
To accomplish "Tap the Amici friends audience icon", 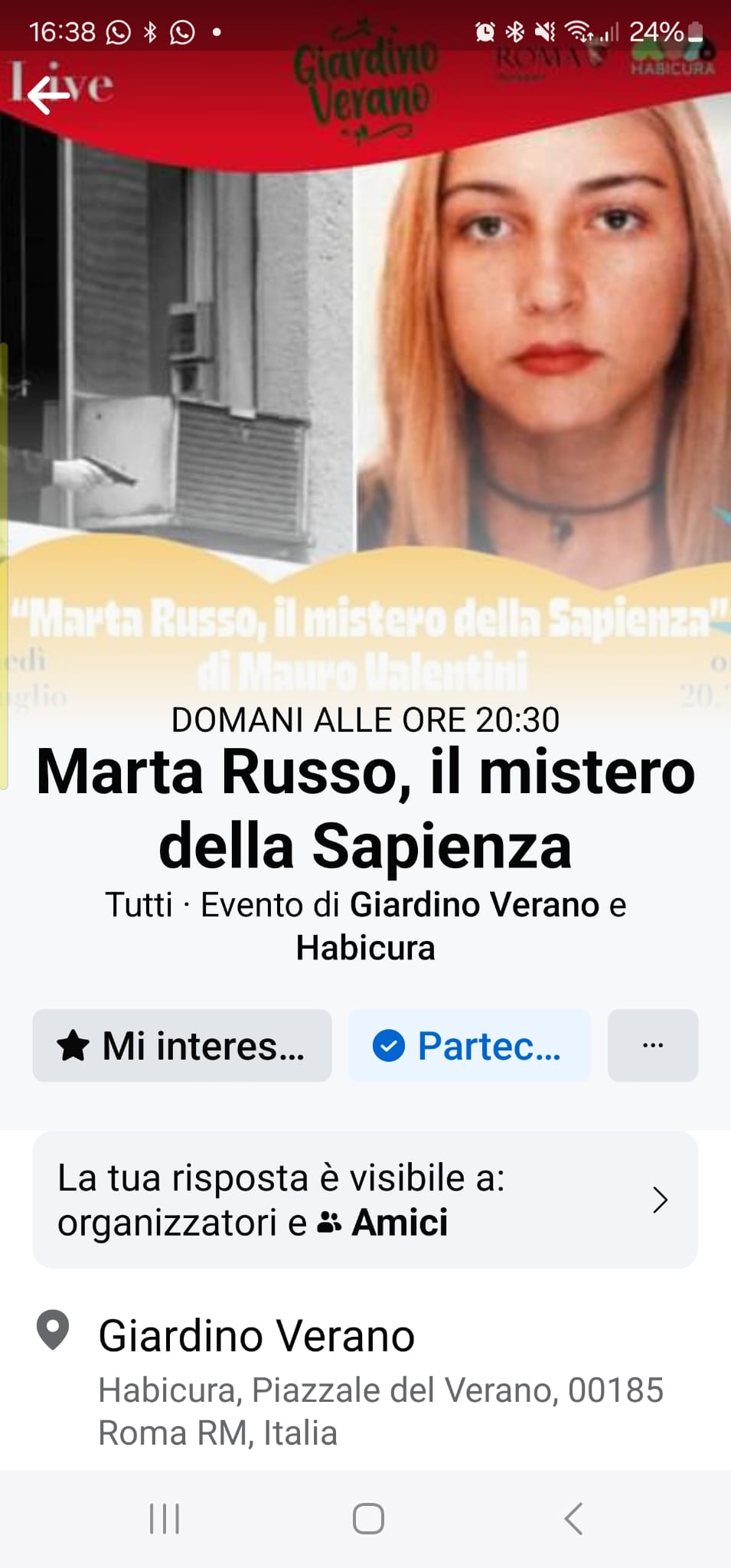I will [329, 1223].
